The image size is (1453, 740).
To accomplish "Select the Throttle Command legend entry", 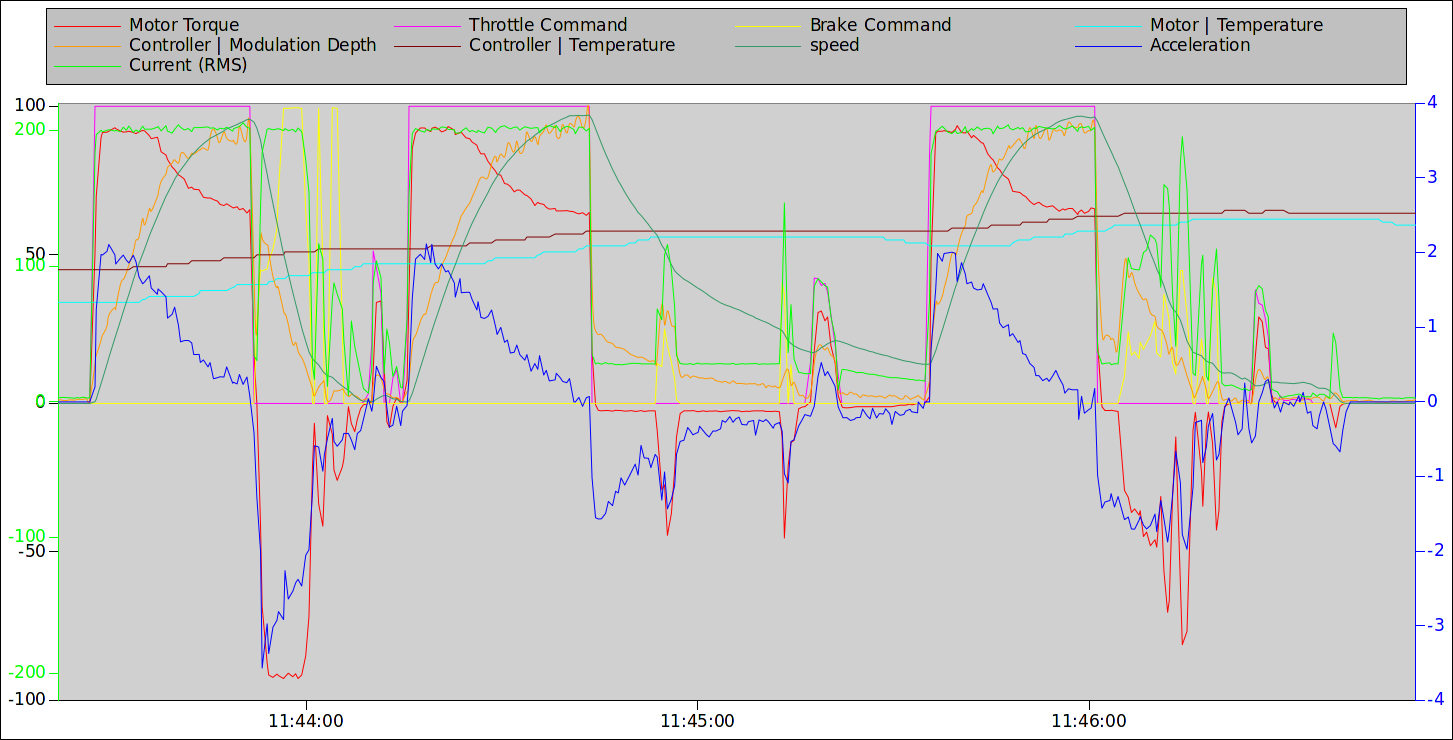I will click(548, 25).
